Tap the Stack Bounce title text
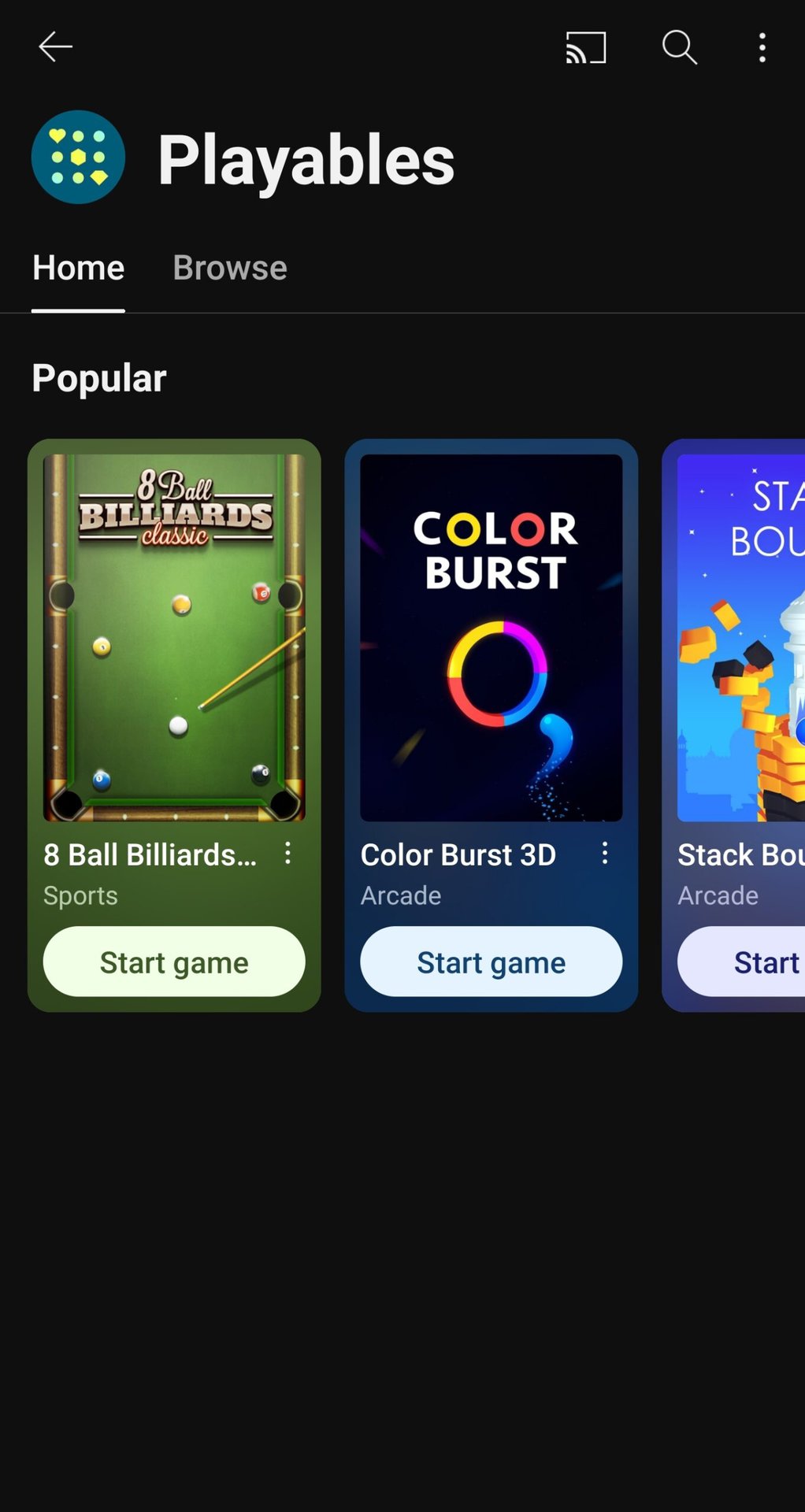The width and height of the screenshot is (805, 1512). (740, 855)
